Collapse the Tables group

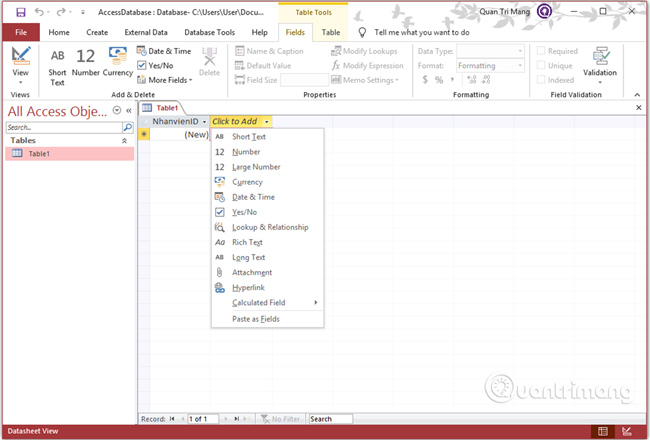click(124, 141)
